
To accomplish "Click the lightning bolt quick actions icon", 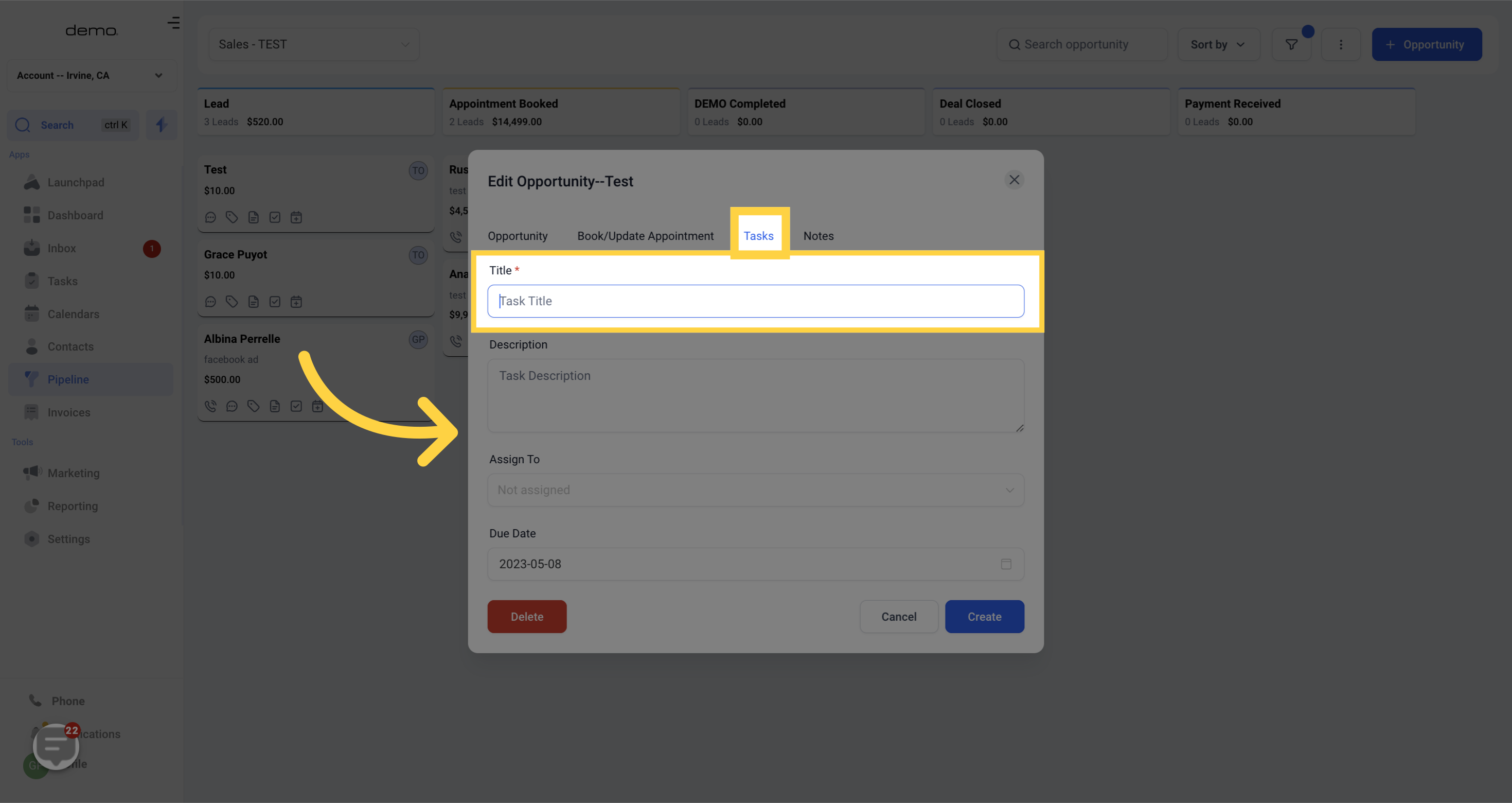I will tap(162, 125).
